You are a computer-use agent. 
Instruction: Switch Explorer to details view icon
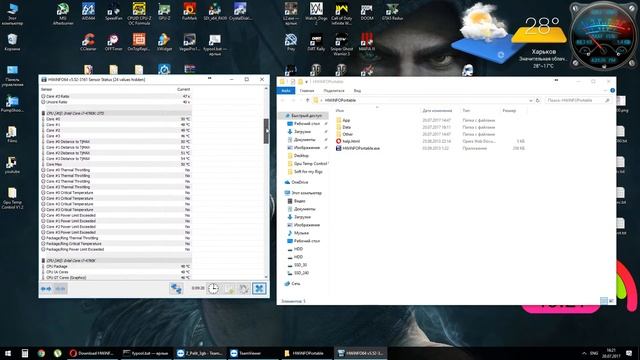tap(604, 301)
